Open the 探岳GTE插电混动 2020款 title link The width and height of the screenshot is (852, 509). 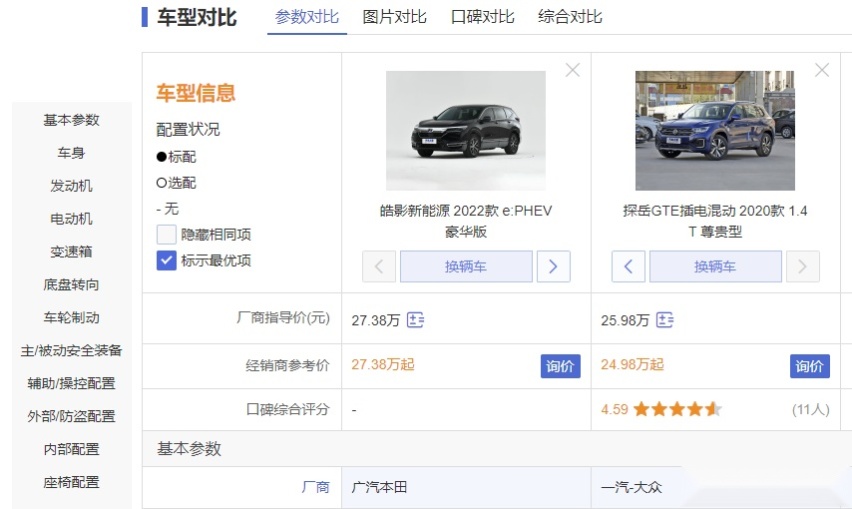click(x=715, y=221)
